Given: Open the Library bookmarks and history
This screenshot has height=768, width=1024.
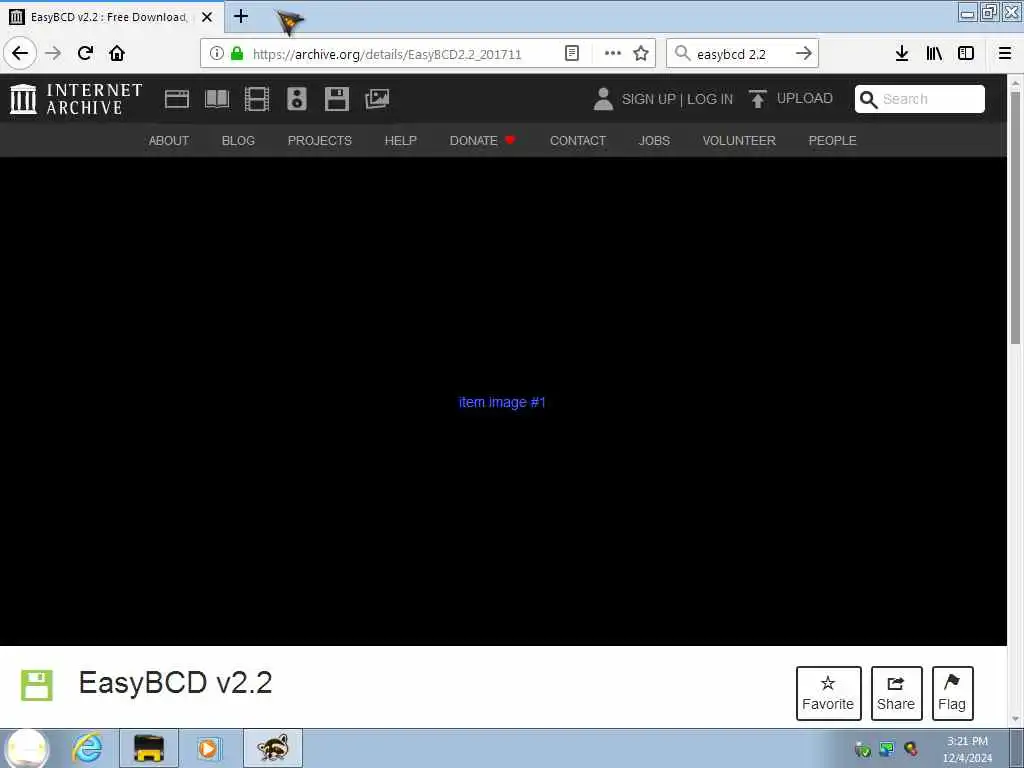Looking at the screenshot, I should tap(934, 54).
